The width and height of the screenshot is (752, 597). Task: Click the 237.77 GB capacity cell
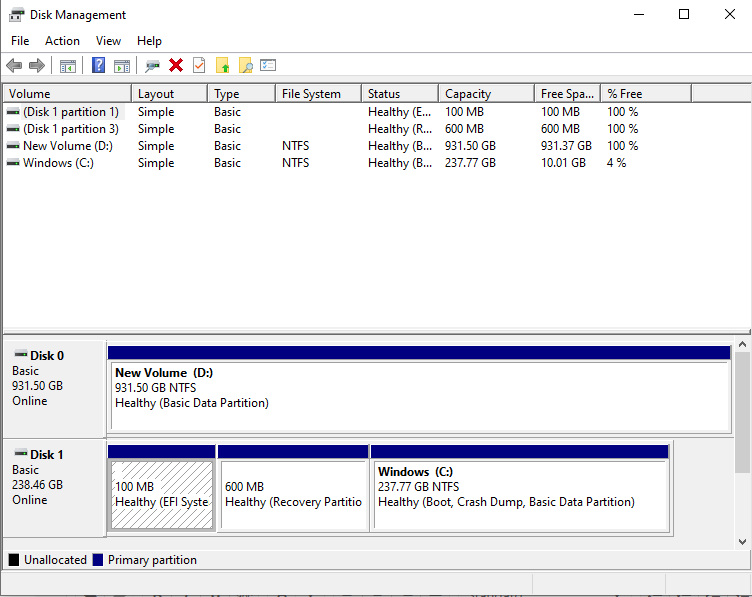pyautogui.click(x=470, y=163)
